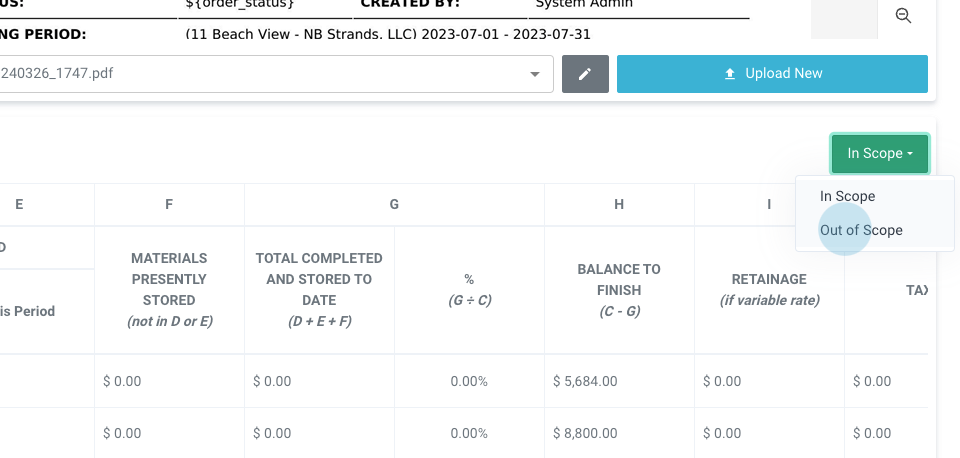Click column letter E header
This screenshot has height=458, width=960.
point(19,205)
